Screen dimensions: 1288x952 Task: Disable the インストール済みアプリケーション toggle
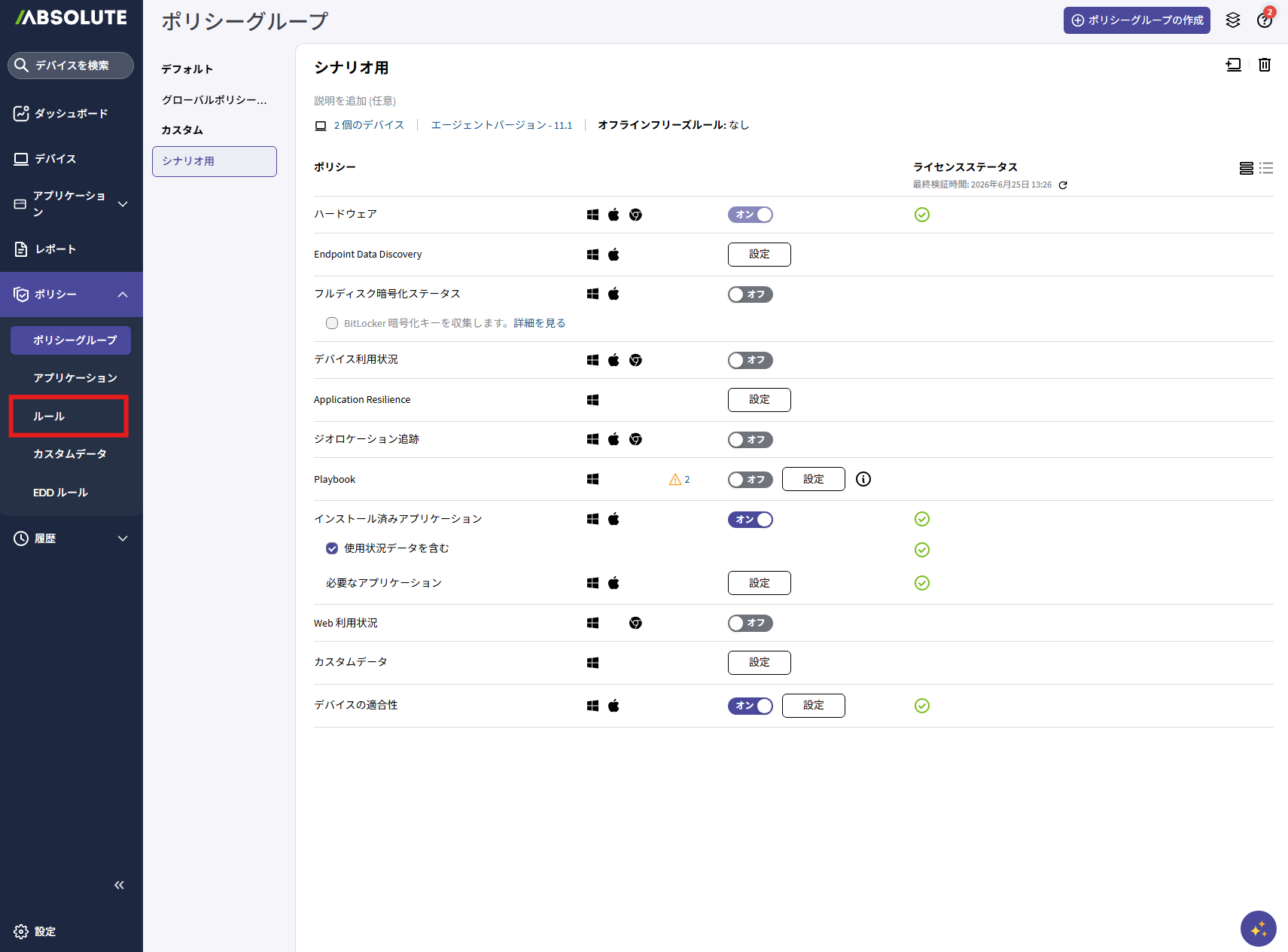click(751, 520)
